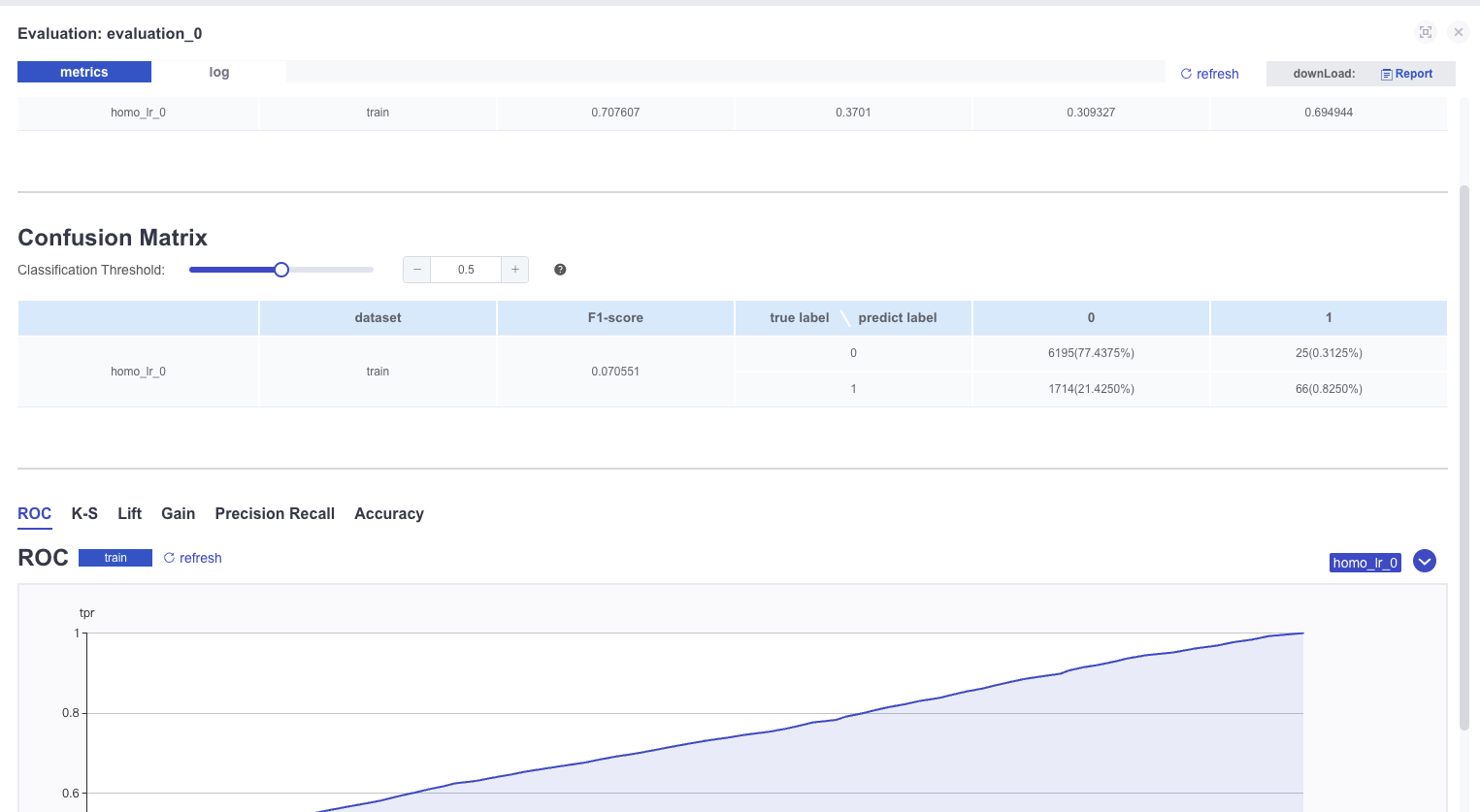Click the help question mark icon
Viewport: 1480px width, 812px height.
tap(560, 270)
